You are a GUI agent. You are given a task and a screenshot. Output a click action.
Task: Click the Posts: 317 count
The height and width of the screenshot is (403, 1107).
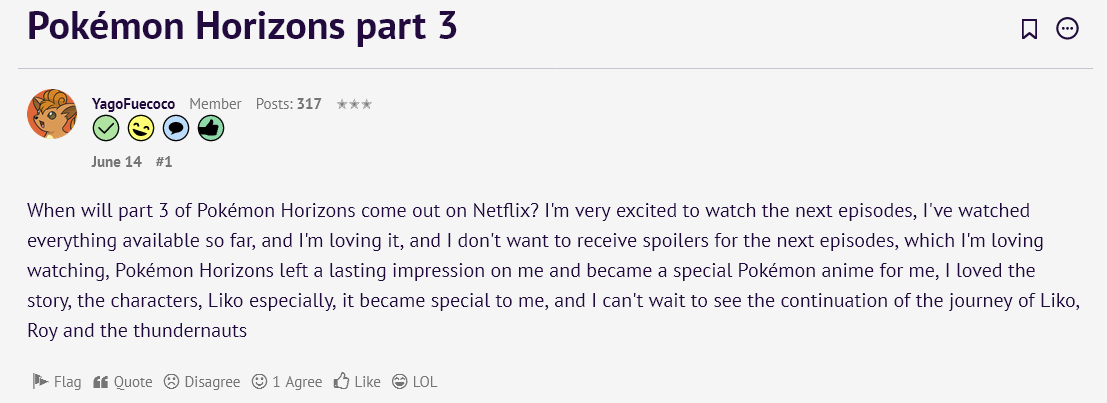coord(288,104)
